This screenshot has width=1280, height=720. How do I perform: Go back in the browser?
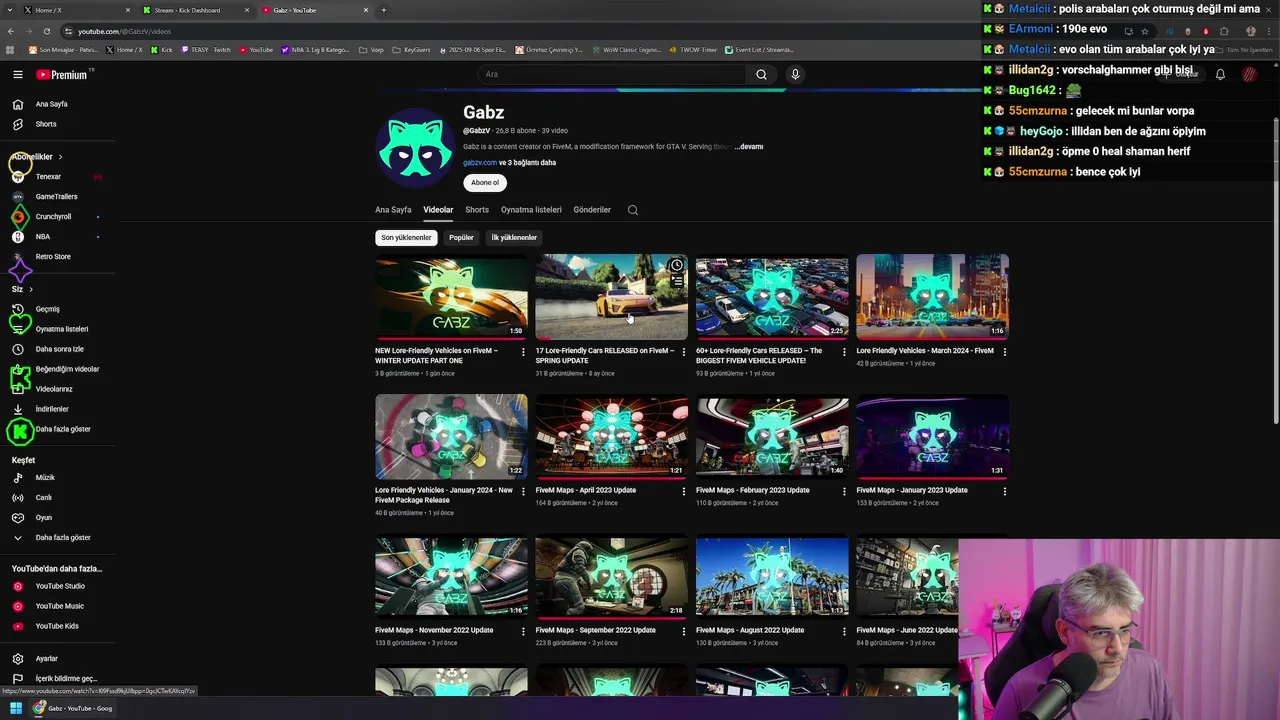12,31
